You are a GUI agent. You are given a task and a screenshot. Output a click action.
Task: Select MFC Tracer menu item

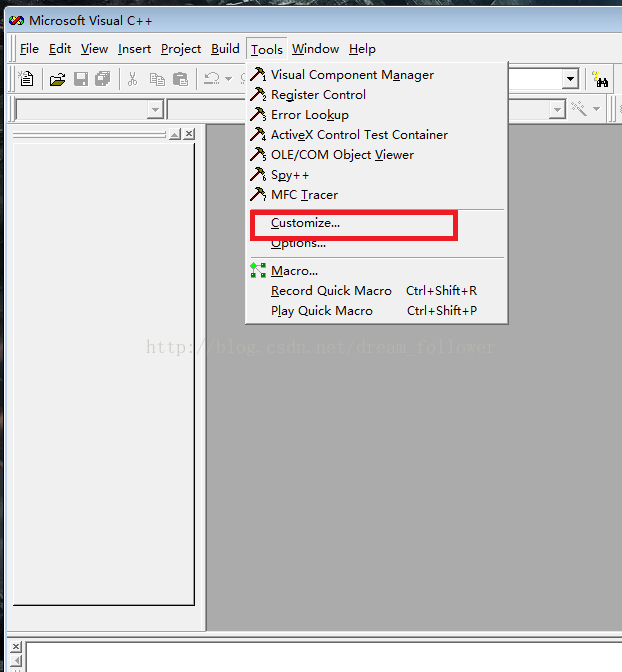point(376,195)
